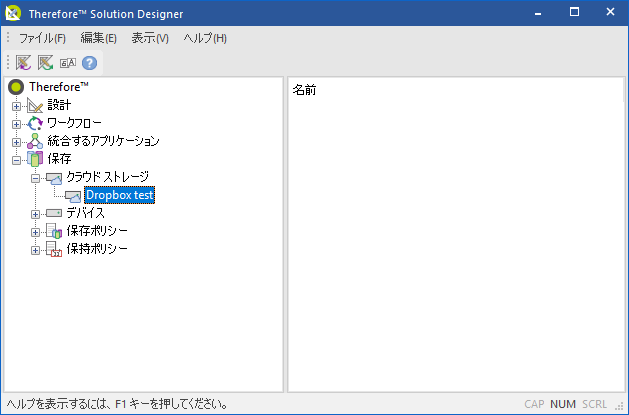This screenshot has width=629, height=415.
Task: Click the NUM status bar indicator
Action: pyautogui.click(x=563, y=404)
